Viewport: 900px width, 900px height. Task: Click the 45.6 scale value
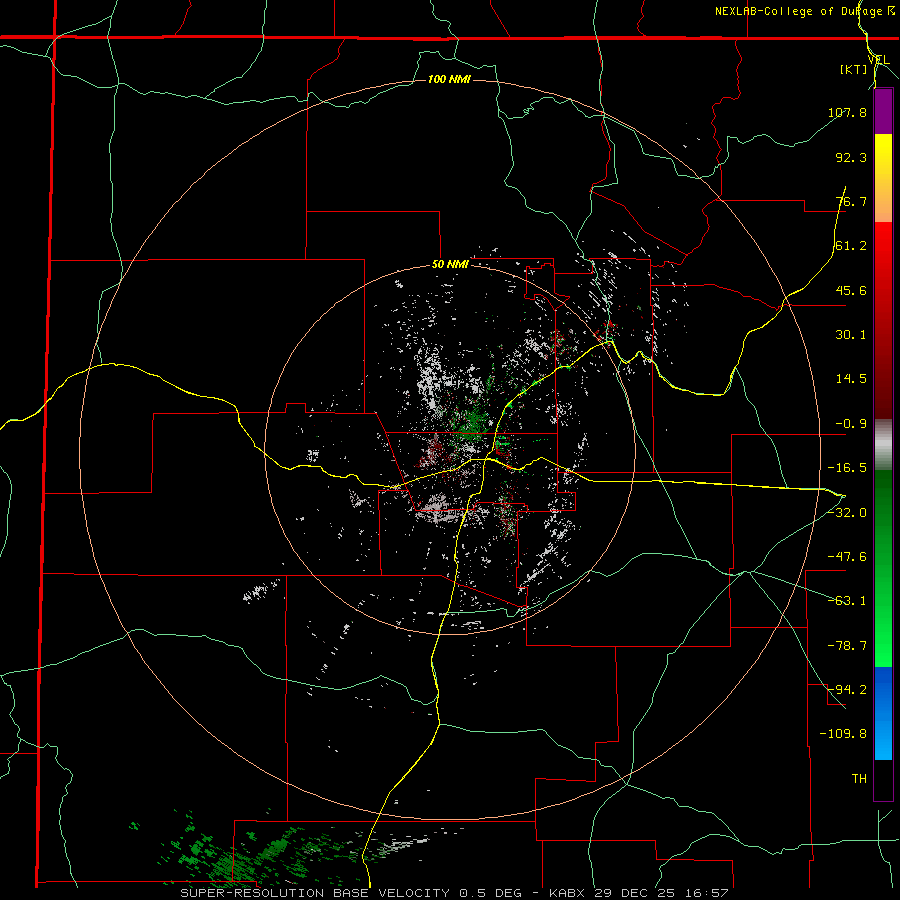(x=851, y=290)
